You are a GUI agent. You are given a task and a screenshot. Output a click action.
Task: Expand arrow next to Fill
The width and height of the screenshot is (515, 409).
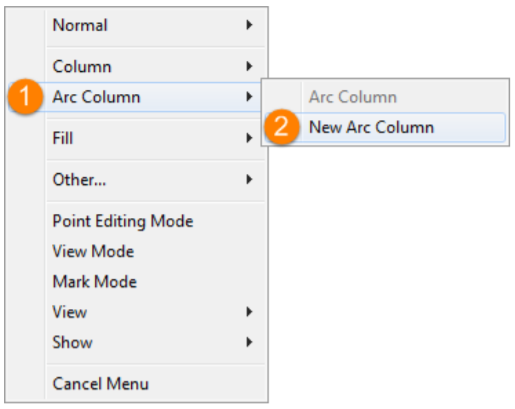249,138
